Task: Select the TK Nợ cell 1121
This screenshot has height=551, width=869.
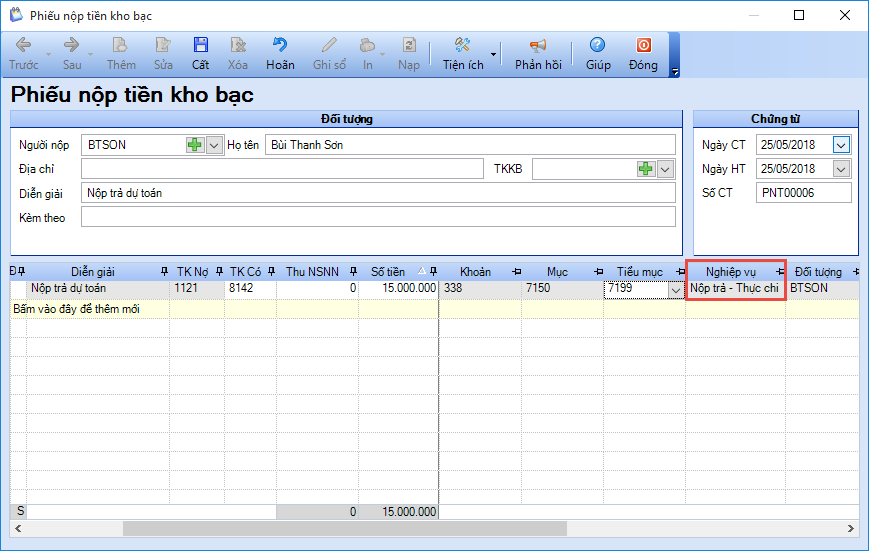Action: pyautogui.click(x=197, y=288)
